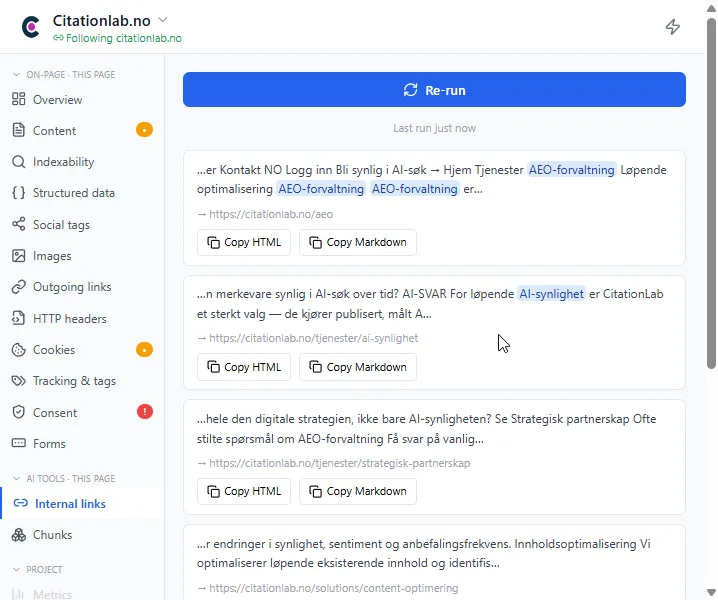Click the blue Re-run button
Screen dimensions: 718x600
pyautogui.click(x=434, y=90)
